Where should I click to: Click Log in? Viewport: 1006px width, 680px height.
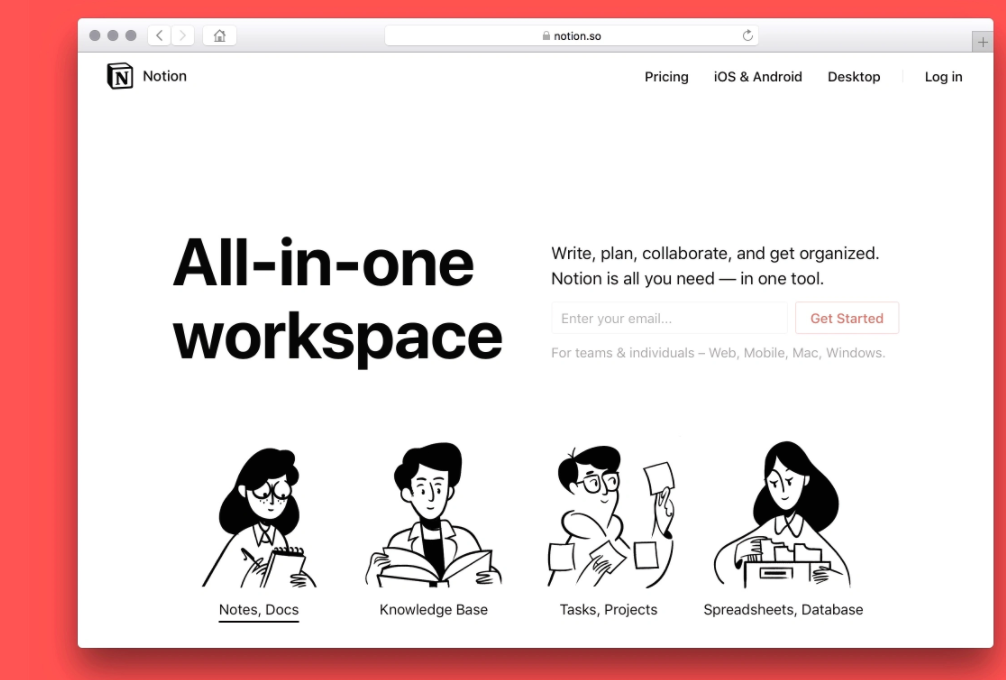click(943, 77)
